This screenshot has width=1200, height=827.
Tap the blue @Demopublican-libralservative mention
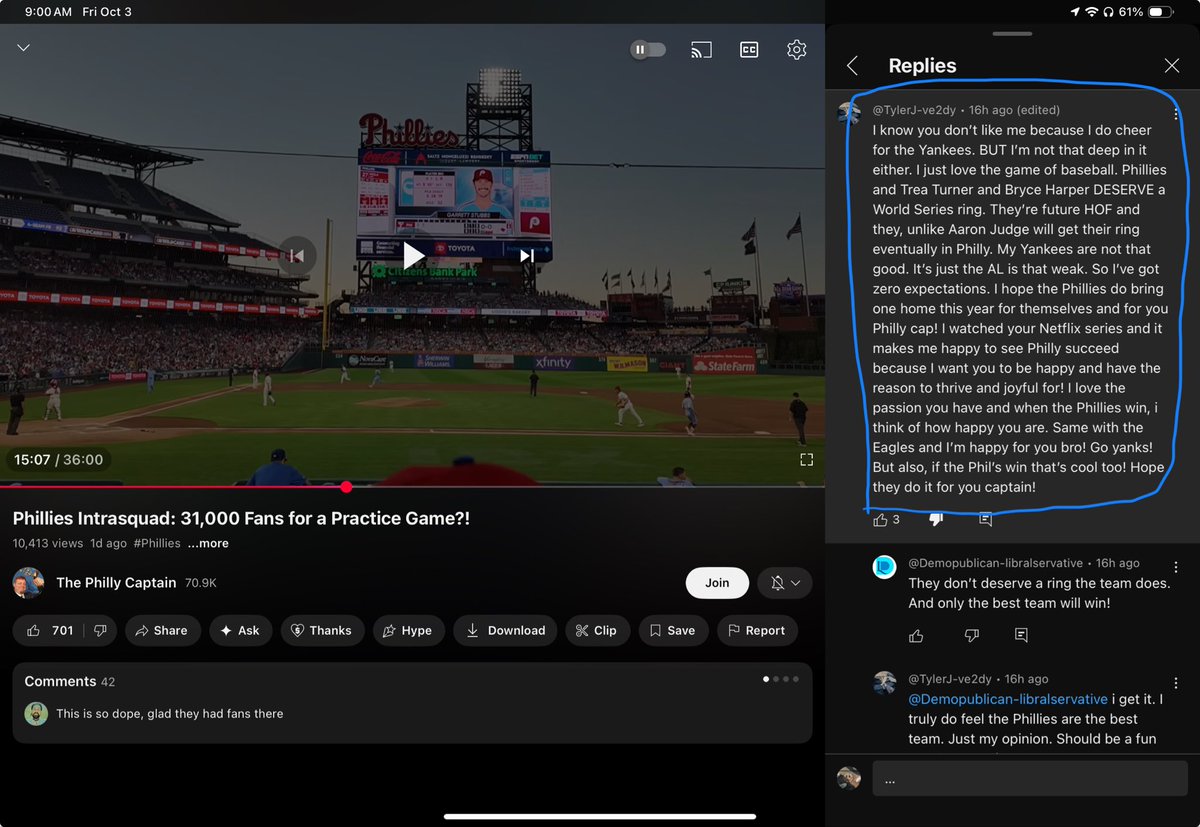(x=1008, y=699)
